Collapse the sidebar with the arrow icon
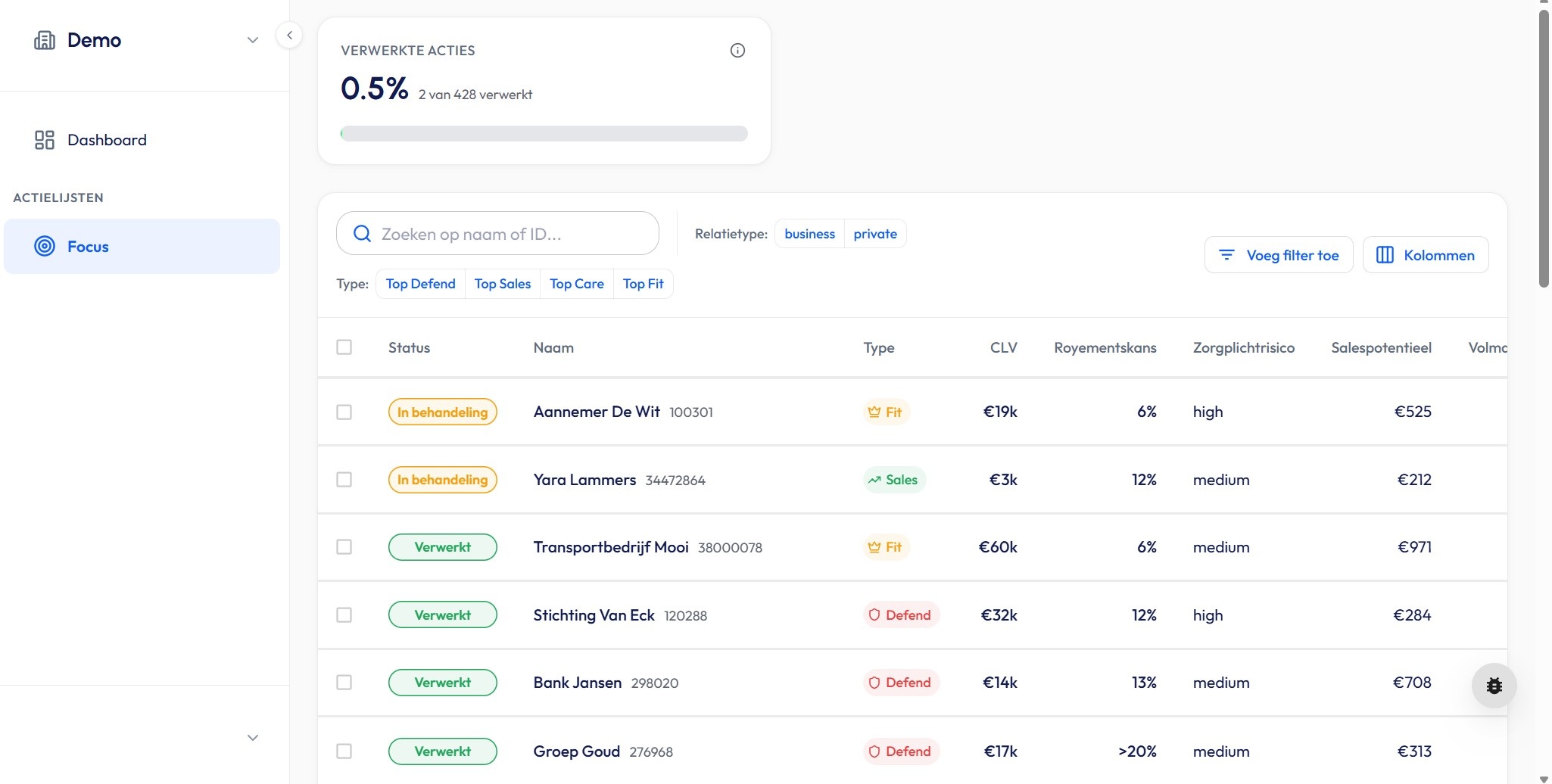The image size is (1552, 784). [289, 36]
